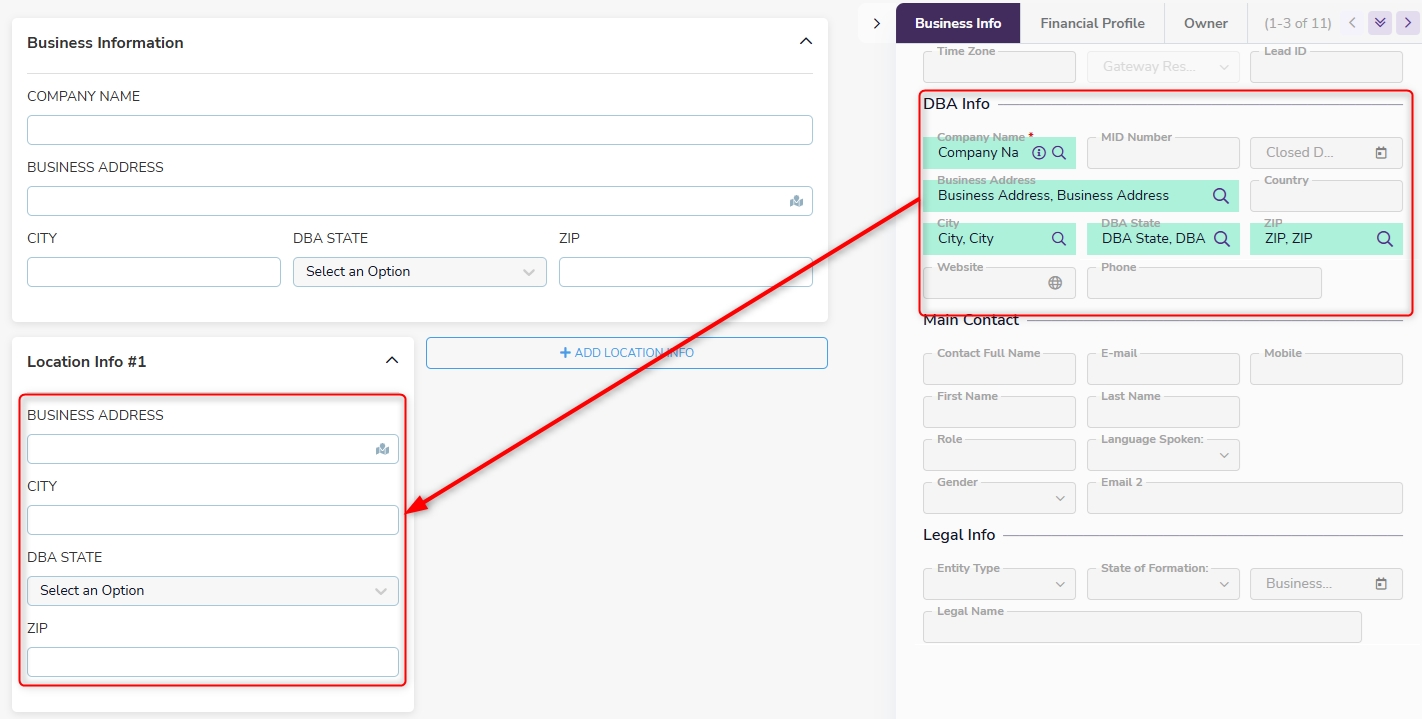Click the Company Name input in Business Information
1422x719 pixels.
coord(419,130)
